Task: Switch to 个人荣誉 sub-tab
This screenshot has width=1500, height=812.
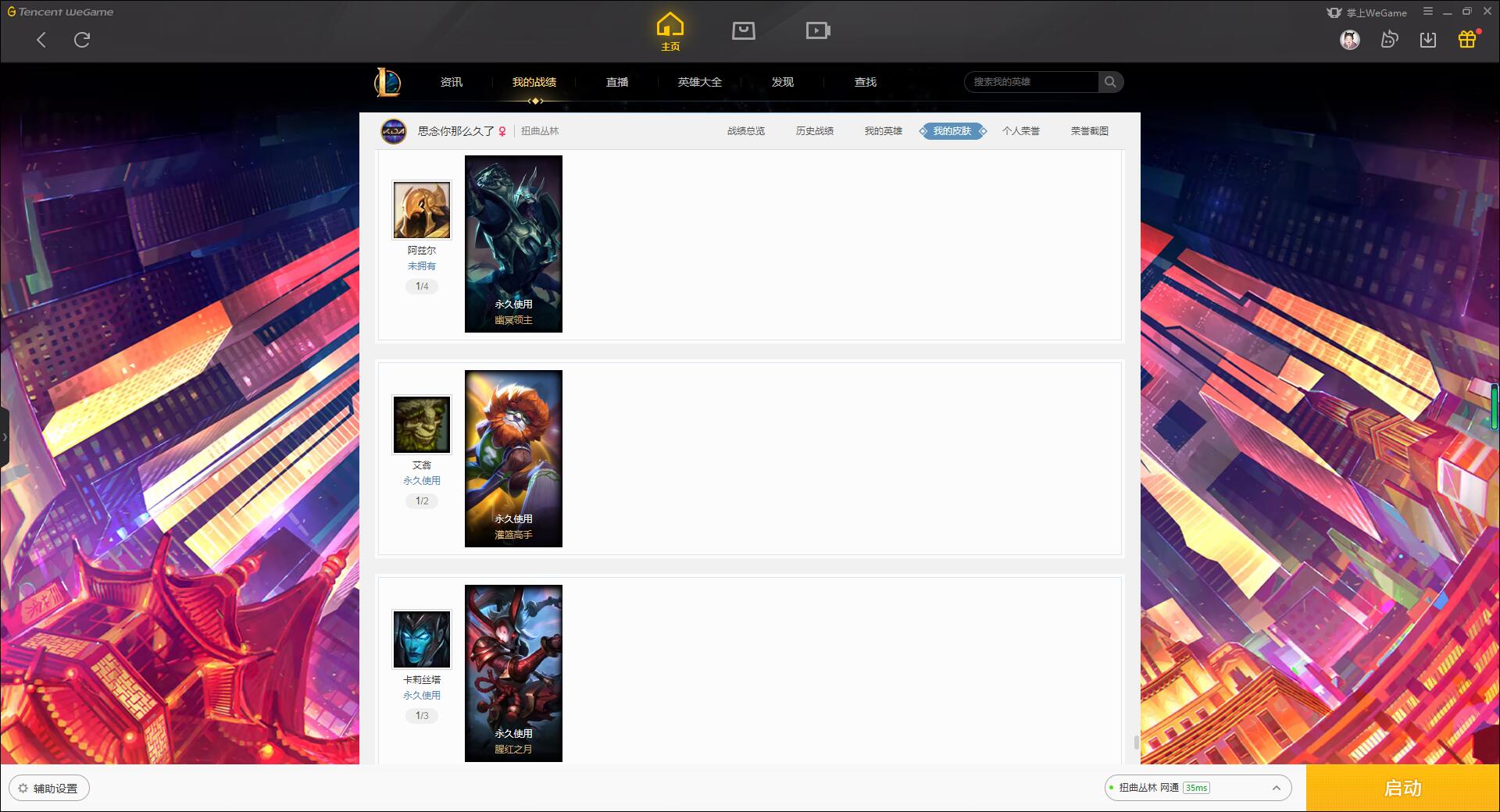Action: pyautogui.click(x=1021, y=131)
